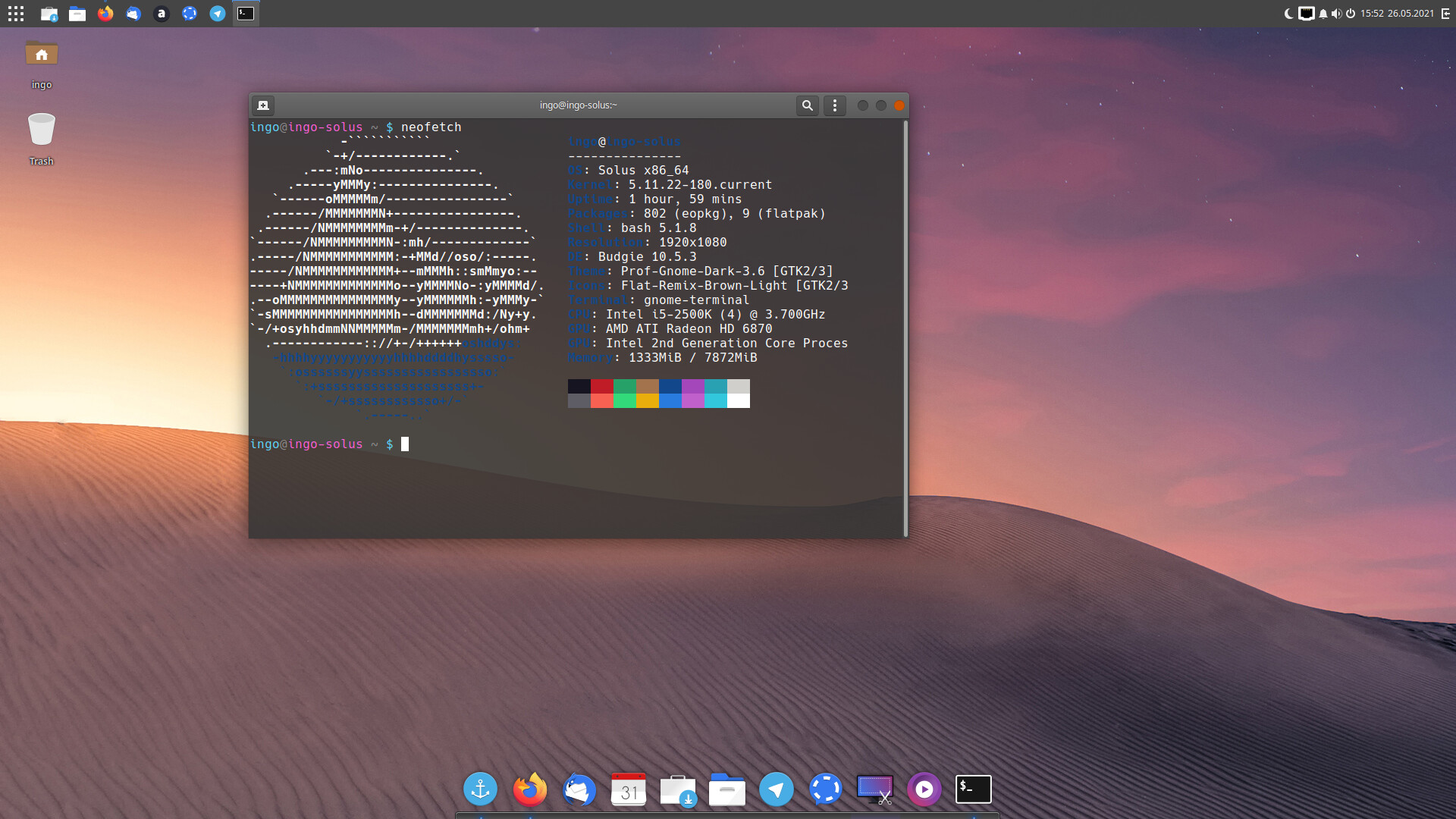
Task: Click memory text '1333MiB / 7872MiB'
Action: tap(693, 357)
